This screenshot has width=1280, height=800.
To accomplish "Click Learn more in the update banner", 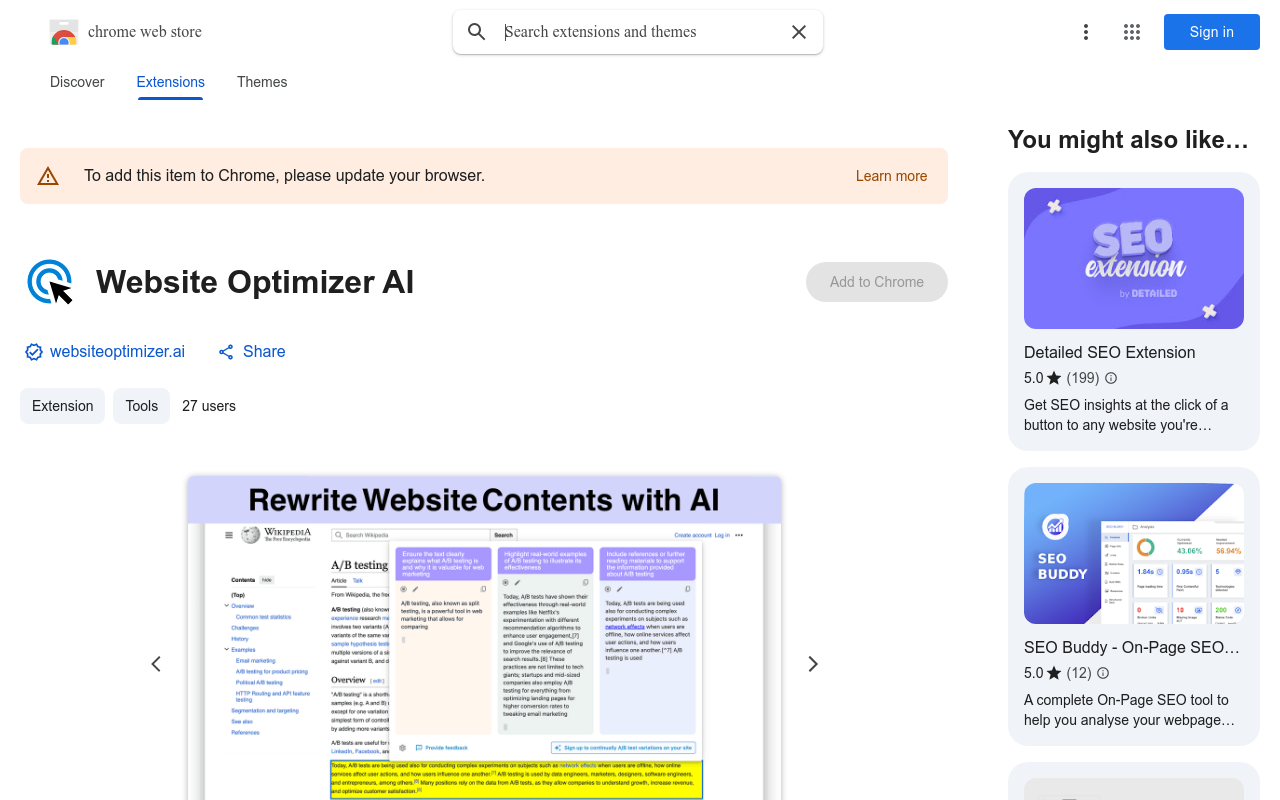I will (892, 176).
